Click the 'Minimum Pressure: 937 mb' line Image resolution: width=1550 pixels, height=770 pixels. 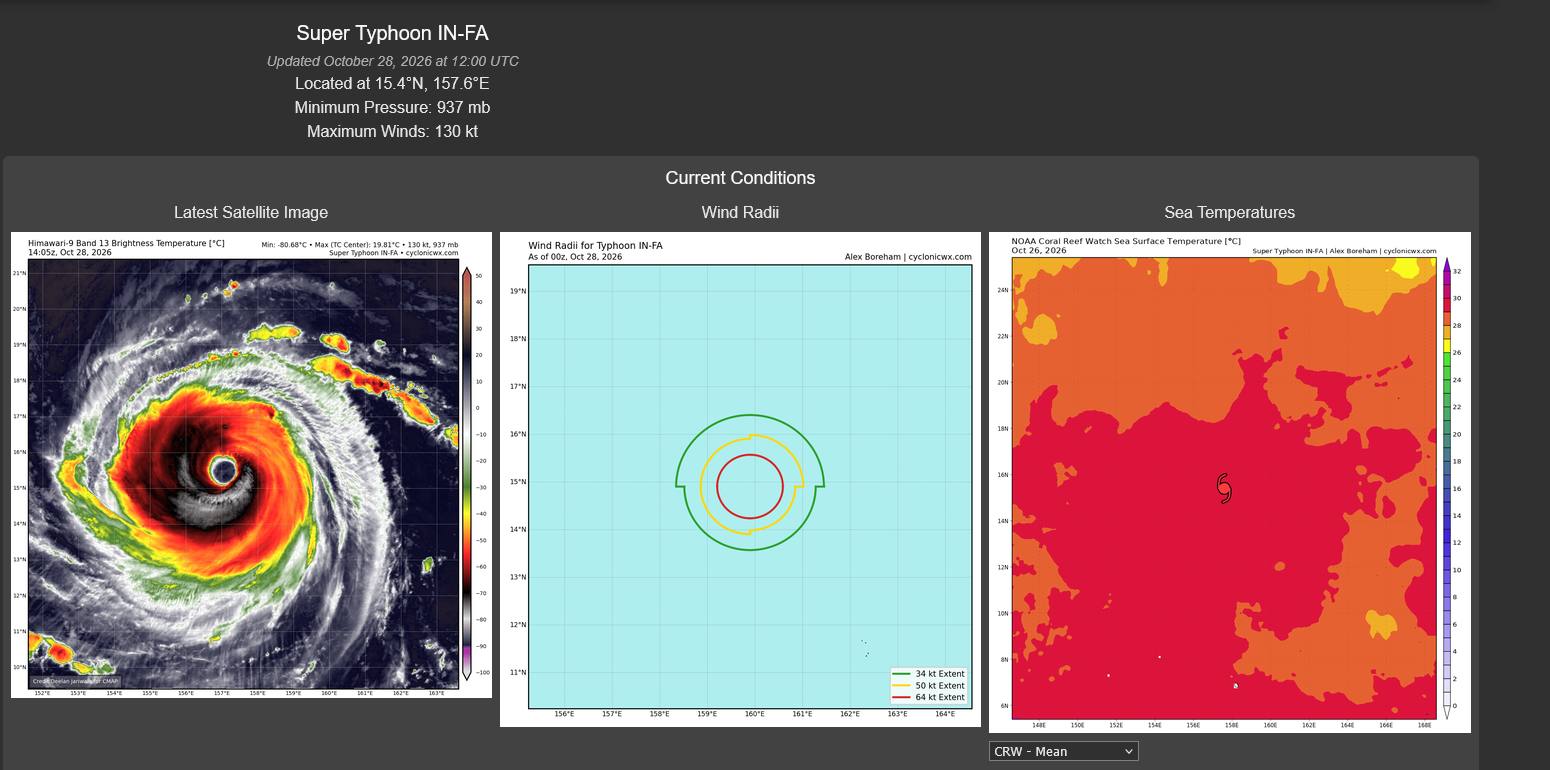393,108
